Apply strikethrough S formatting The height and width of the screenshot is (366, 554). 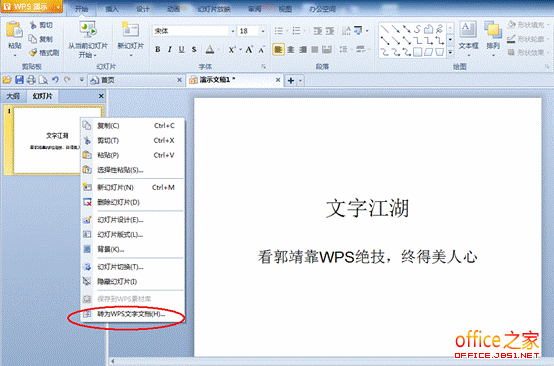pos(194,49)
